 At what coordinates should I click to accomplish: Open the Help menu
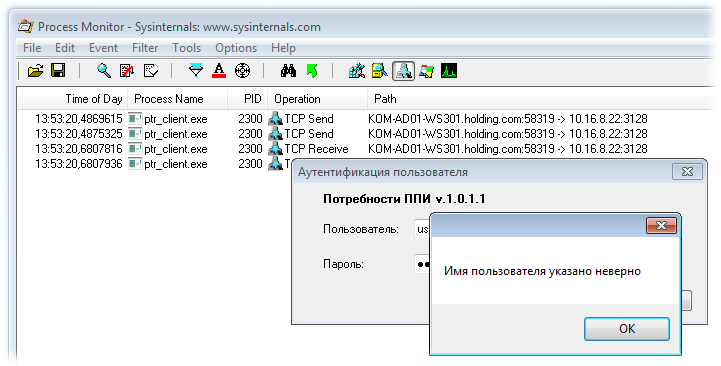(283, 48)
